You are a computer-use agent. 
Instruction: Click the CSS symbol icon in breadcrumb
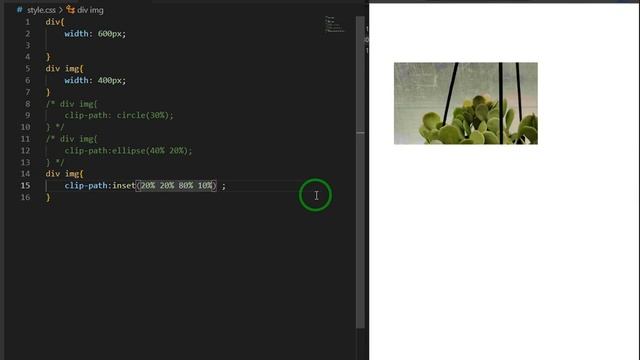[x=71, y=10]
